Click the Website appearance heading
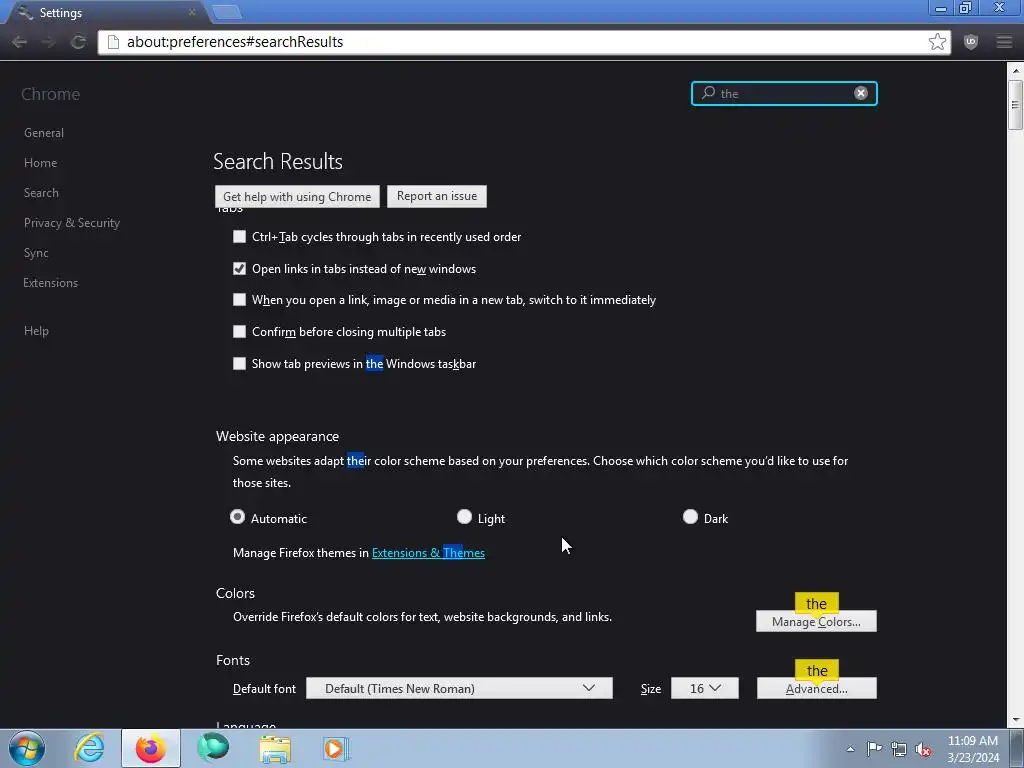 click(278, 436)
